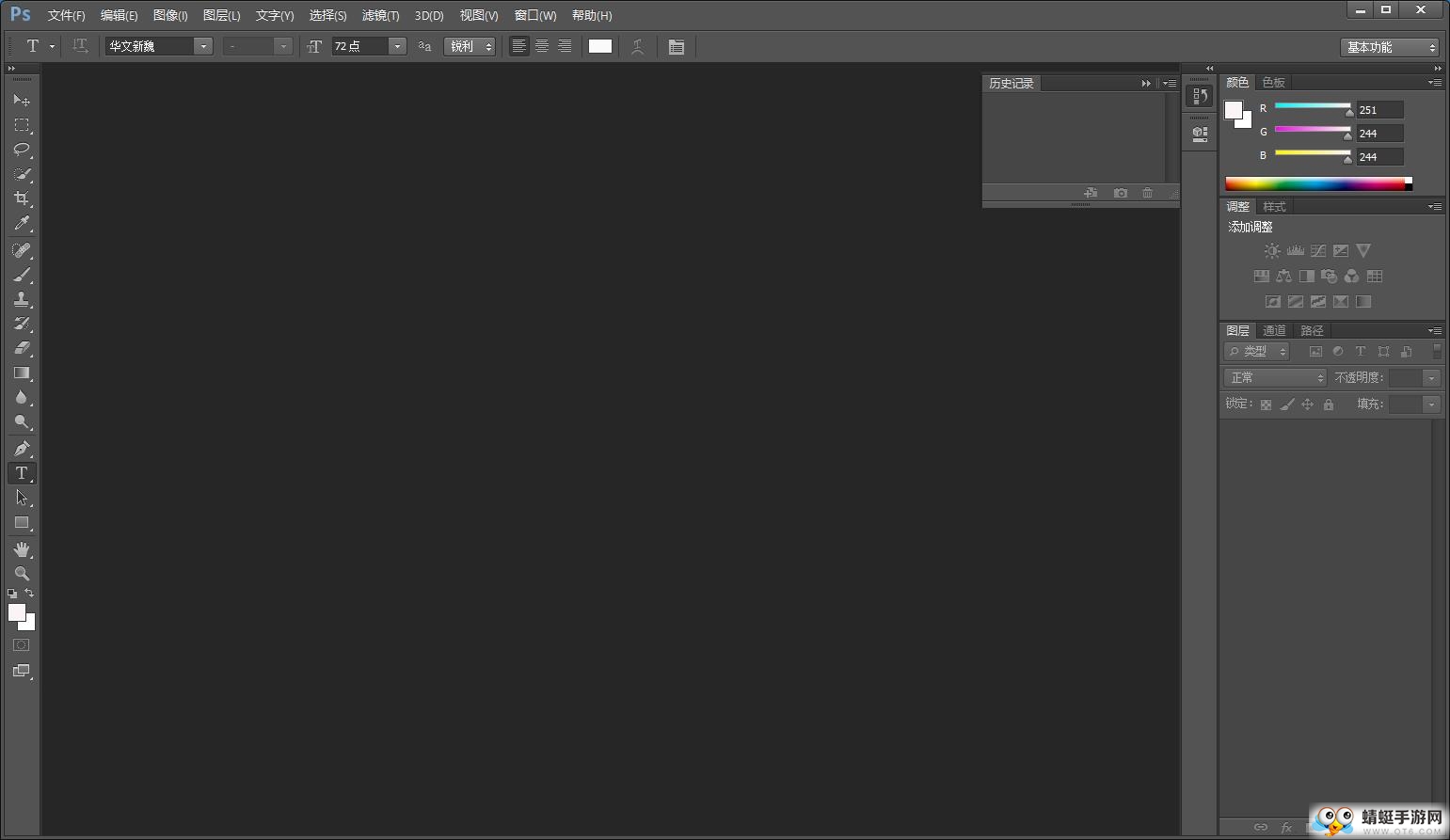Select the History Brush tool
1450x840 pixels.
point(22,324)
